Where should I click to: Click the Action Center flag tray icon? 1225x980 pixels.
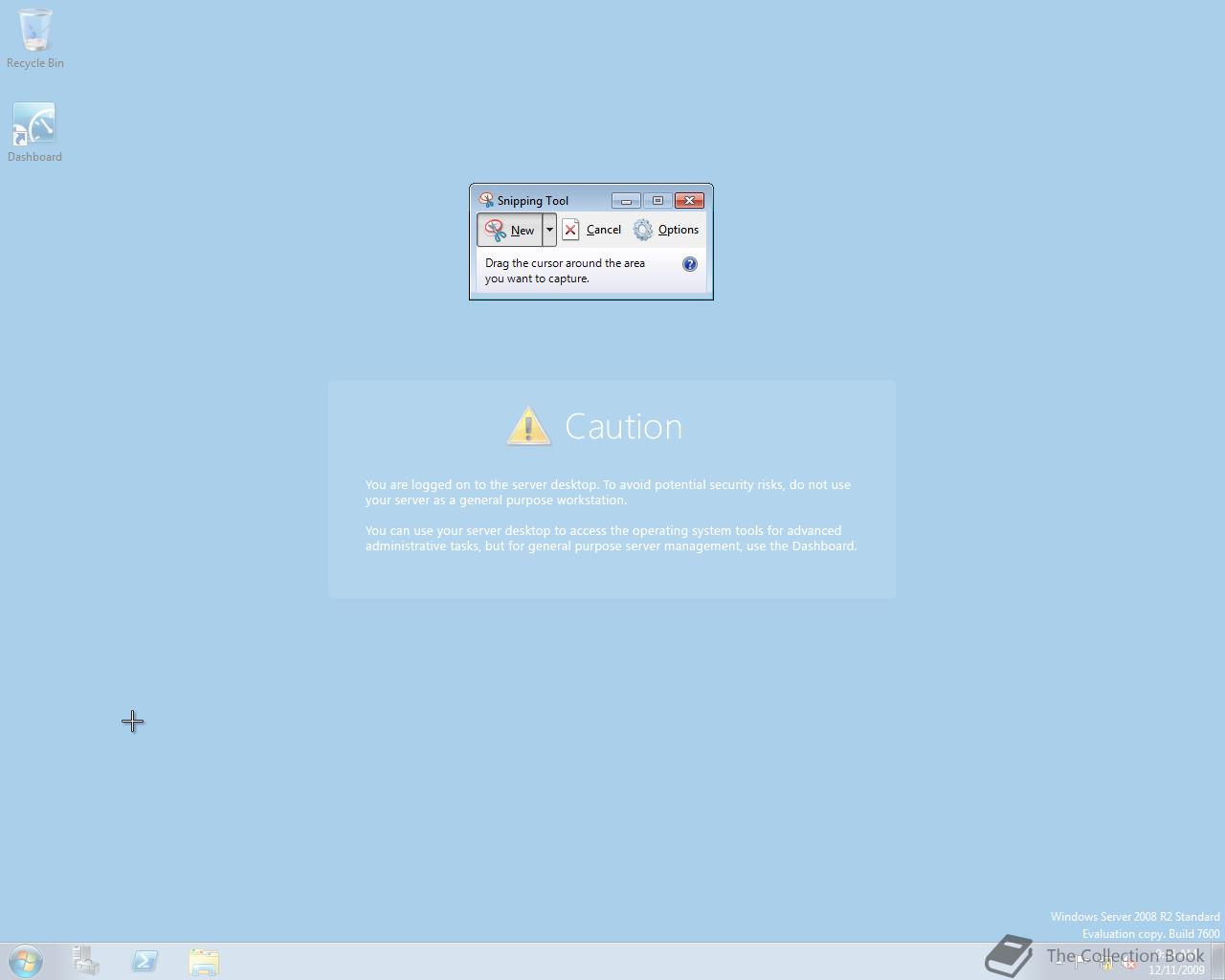click(1080, 962)
